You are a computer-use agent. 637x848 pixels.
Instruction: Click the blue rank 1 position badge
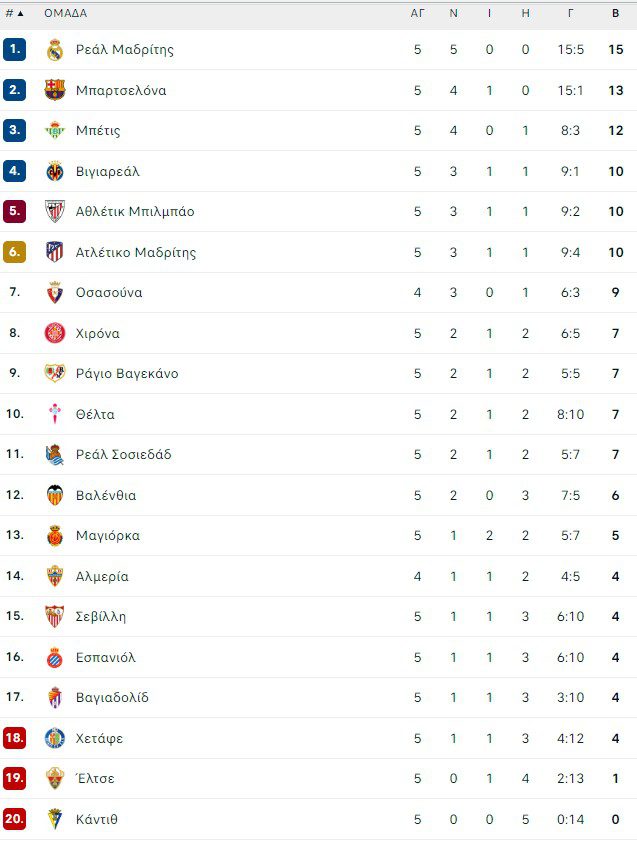click(x=14, y=50)
